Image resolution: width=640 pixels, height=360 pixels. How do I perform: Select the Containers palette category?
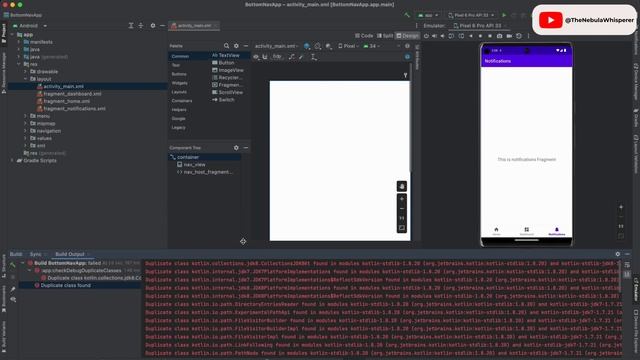pyautogui.click(x=182, y=100)
